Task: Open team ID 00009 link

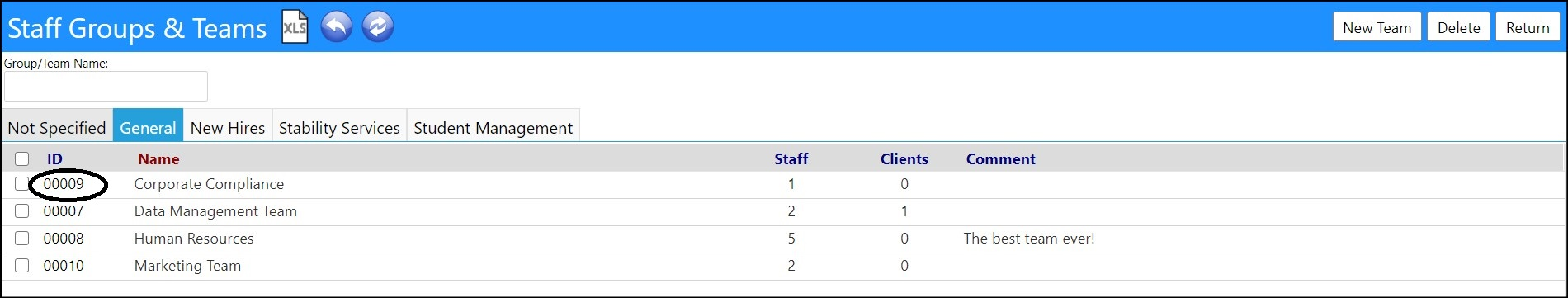Action: point(64,184)
